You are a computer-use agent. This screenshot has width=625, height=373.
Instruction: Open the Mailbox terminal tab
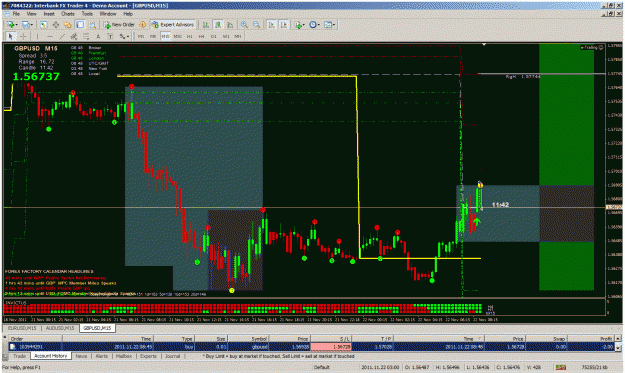pos(124,356)
